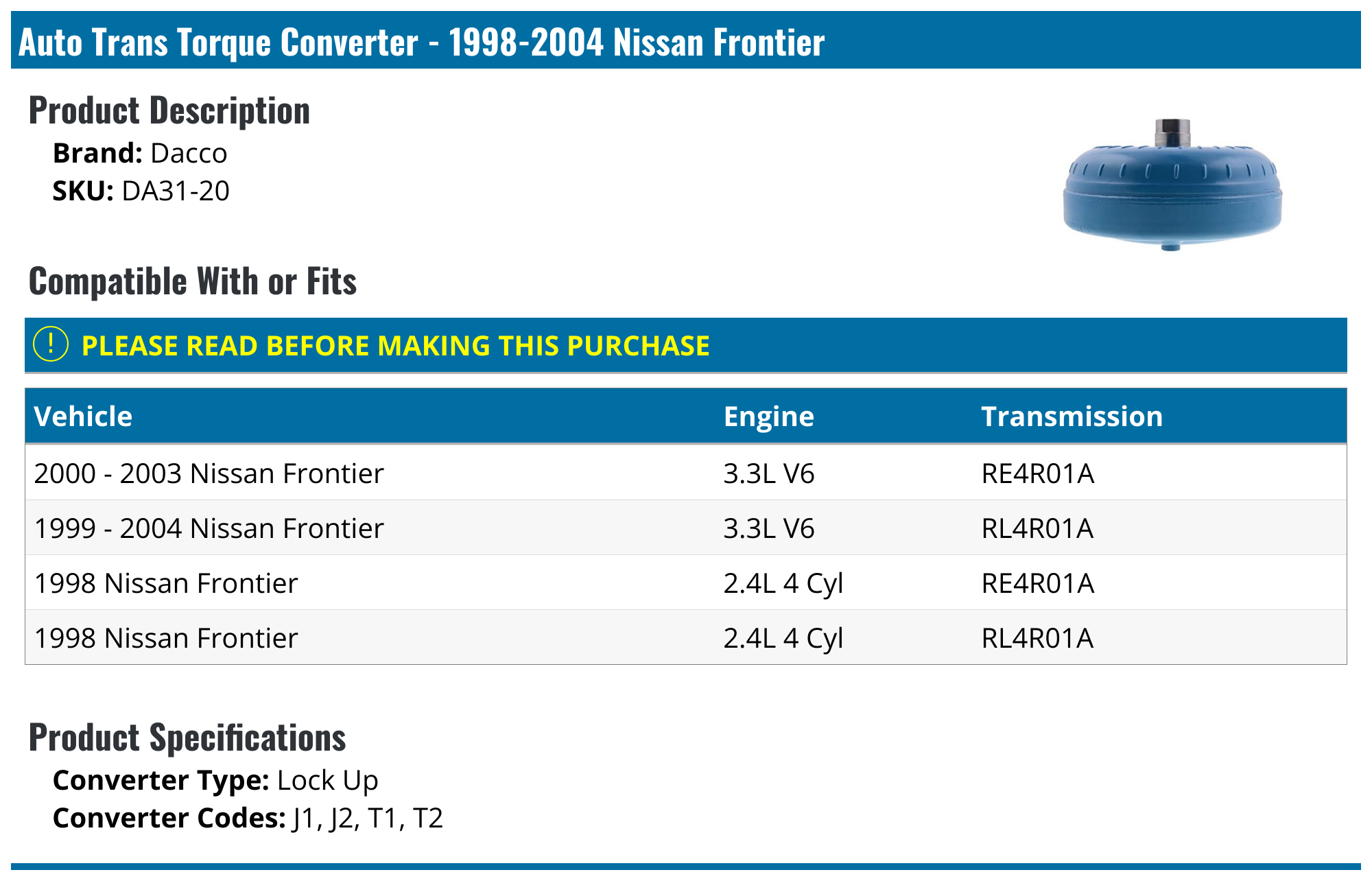Expand the 'Please read before making this purchase' banner
The image size is (1372, 881).
[395, 346]
